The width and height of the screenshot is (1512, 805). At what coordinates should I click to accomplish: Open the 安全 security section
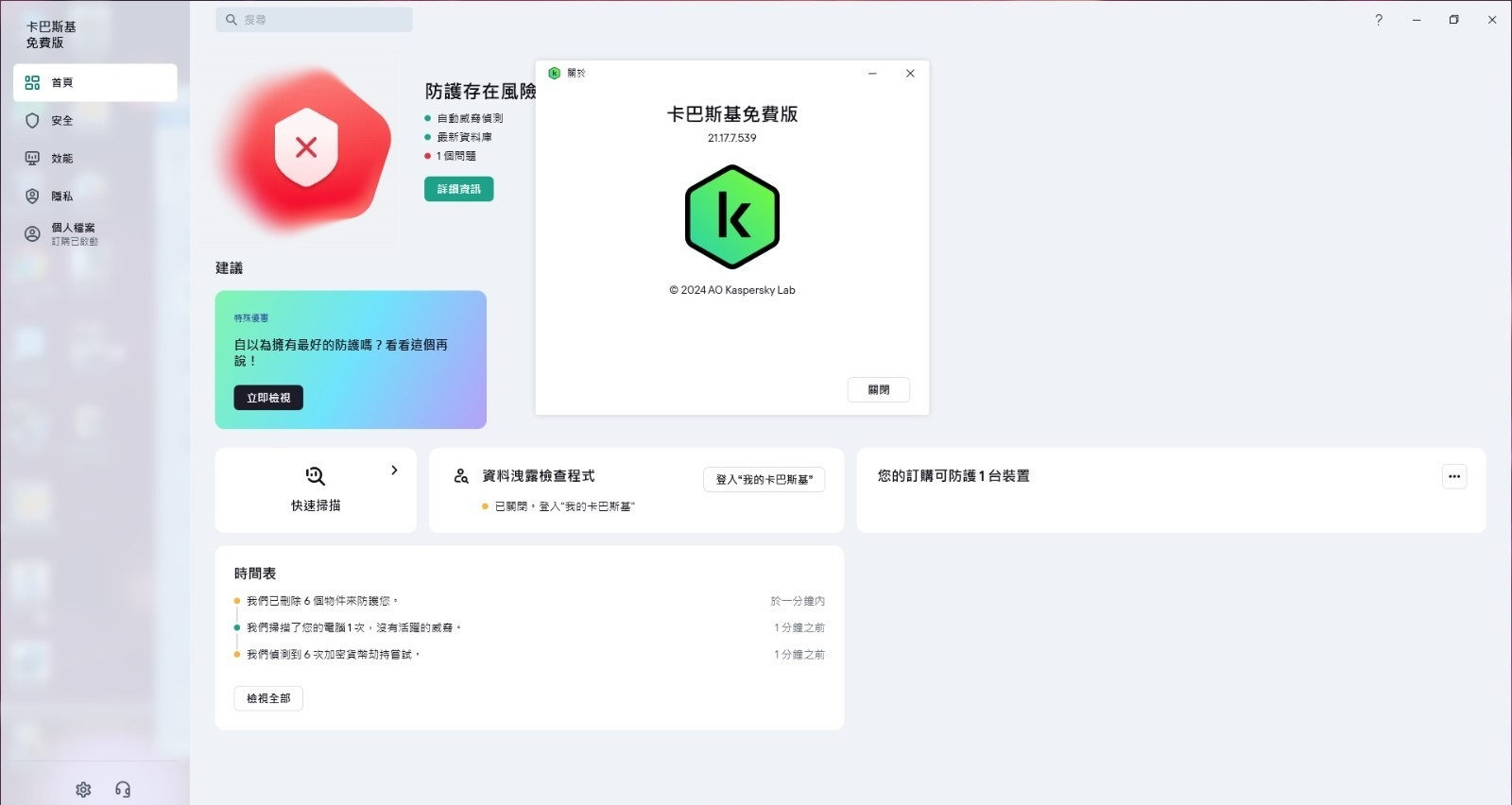(95, 121)
